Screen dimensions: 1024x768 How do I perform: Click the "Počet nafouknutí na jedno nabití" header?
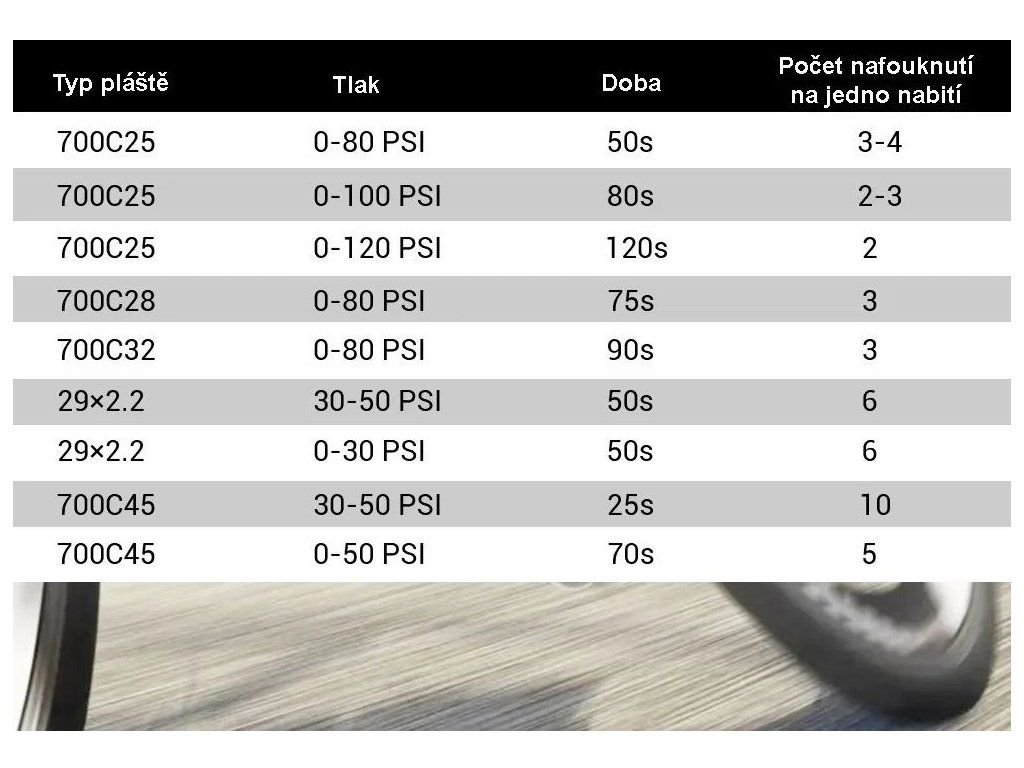[875, 82]
